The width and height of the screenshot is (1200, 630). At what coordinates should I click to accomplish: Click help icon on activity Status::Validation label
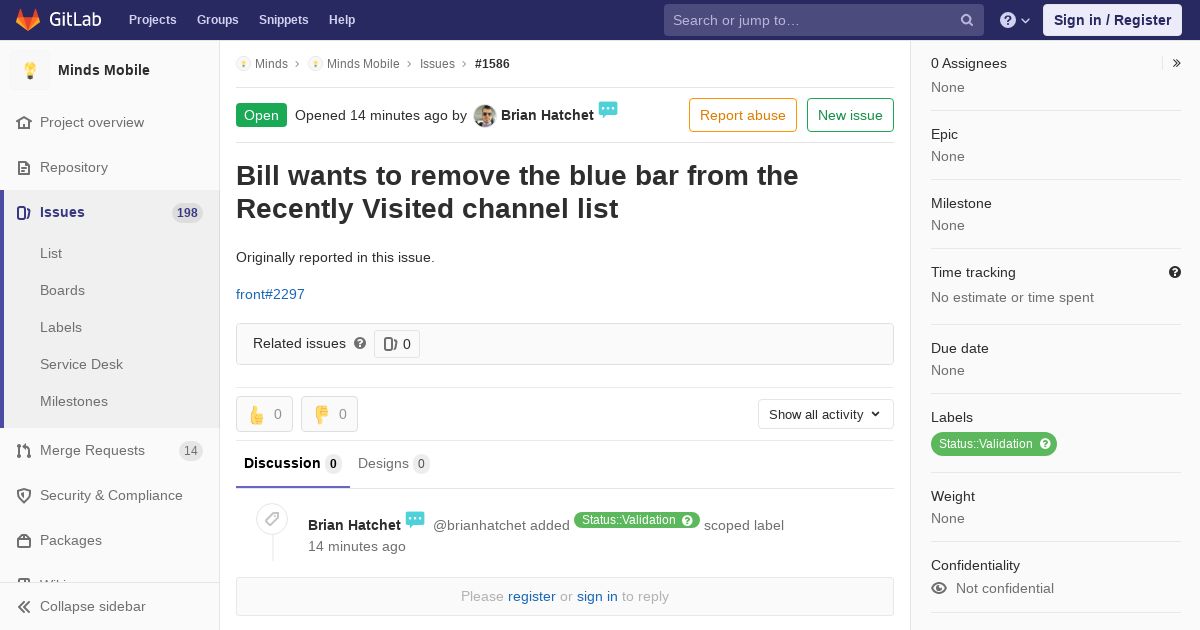click(687, 520)
